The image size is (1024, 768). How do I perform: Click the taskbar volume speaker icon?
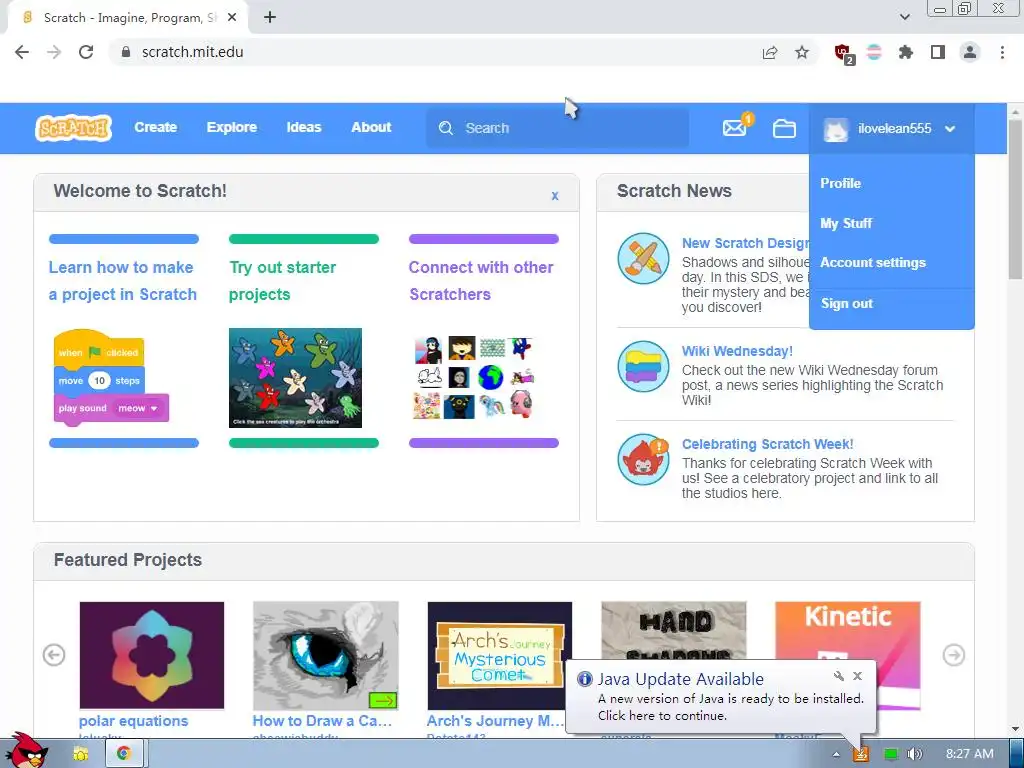click(915, 754)
